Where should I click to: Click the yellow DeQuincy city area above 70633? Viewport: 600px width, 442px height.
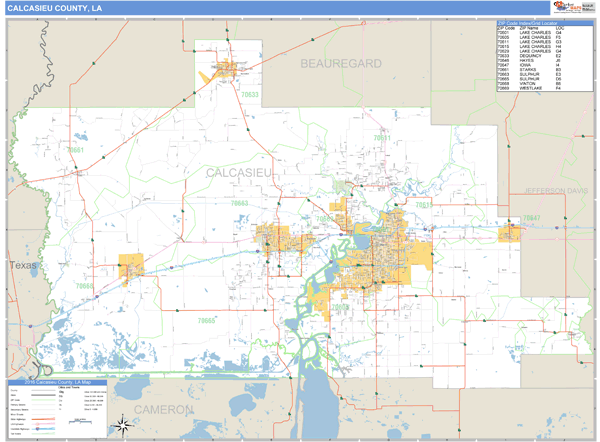224,69
